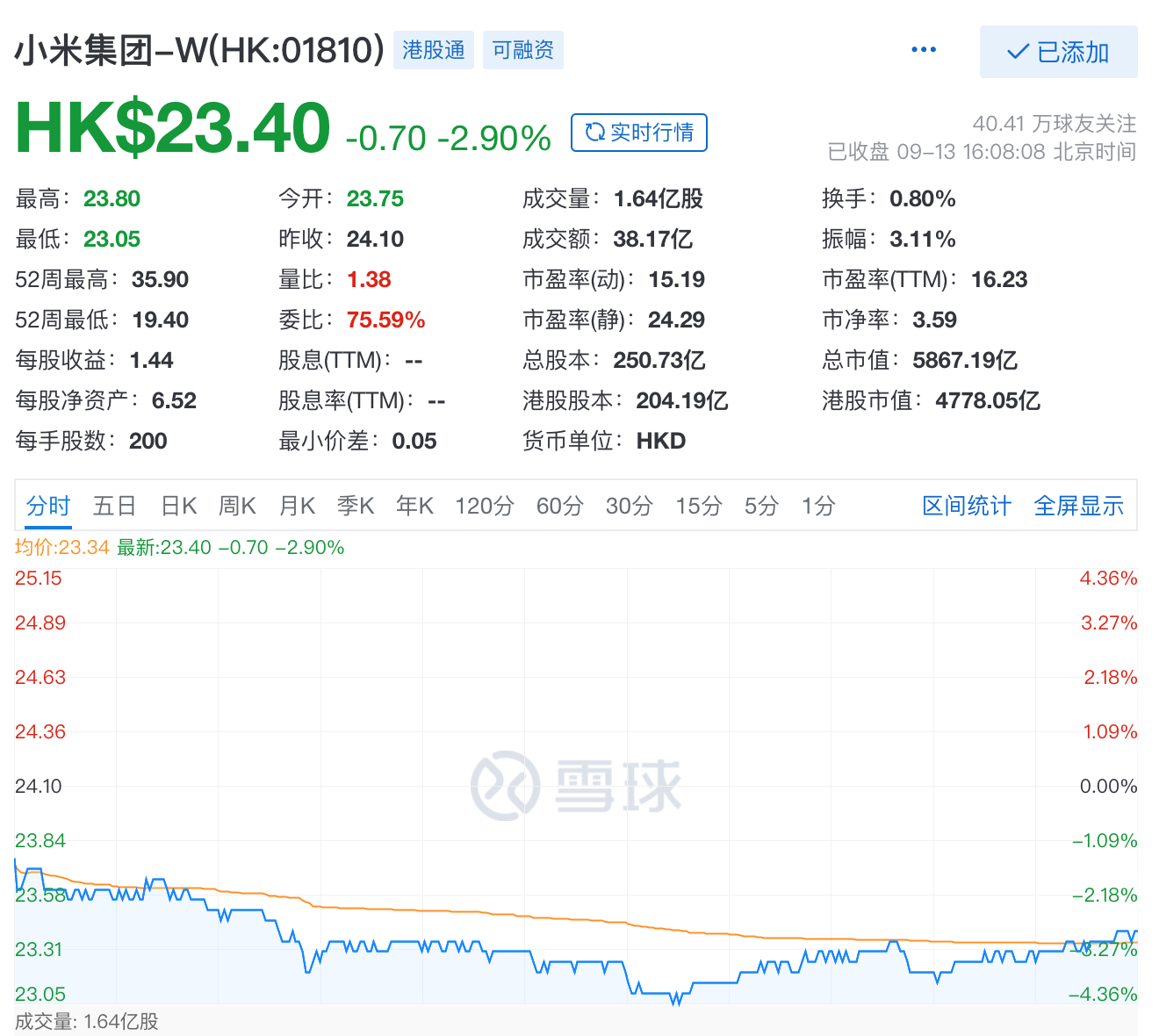
Task: Select the 周K weekly chart tab
Action: tap(237, 505)
